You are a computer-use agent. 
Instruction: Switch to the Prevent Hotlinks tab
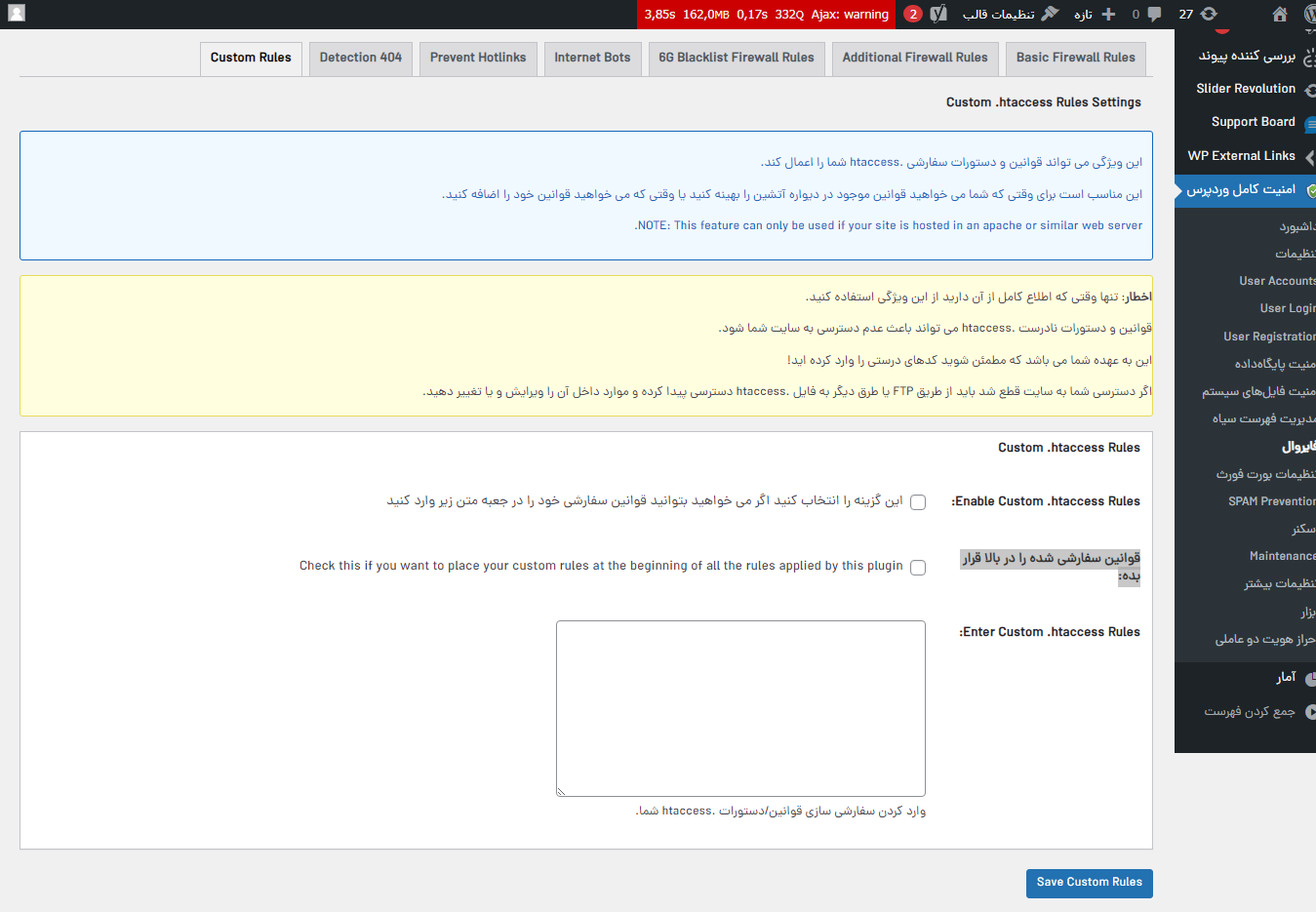pyautogui.click(x=478, y=58)
